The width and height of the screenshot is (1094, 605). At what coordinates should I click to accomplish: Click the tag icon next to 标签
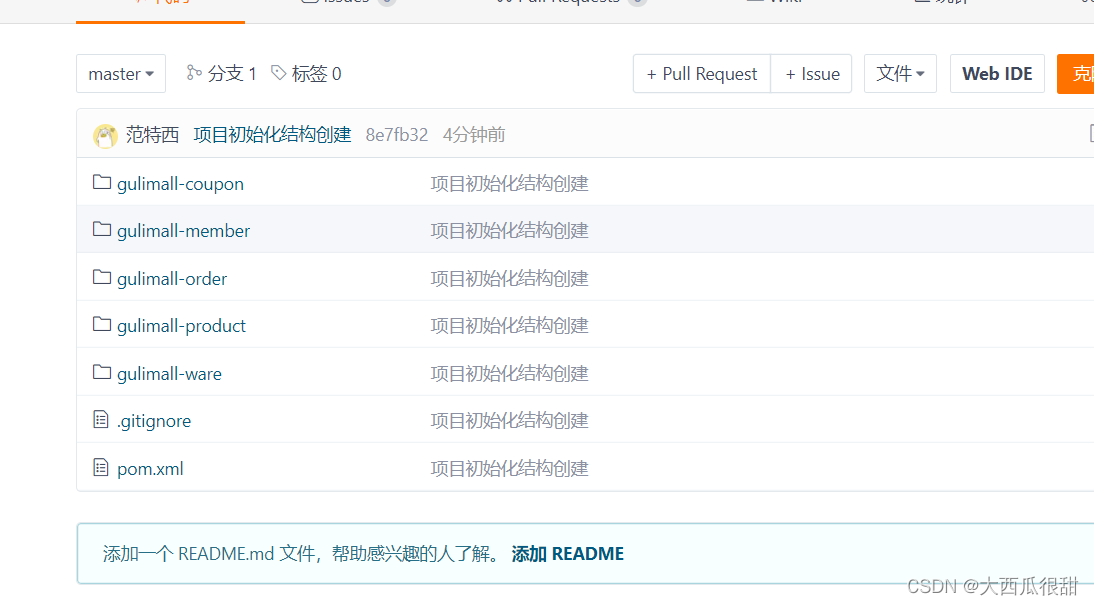[278, 73]
